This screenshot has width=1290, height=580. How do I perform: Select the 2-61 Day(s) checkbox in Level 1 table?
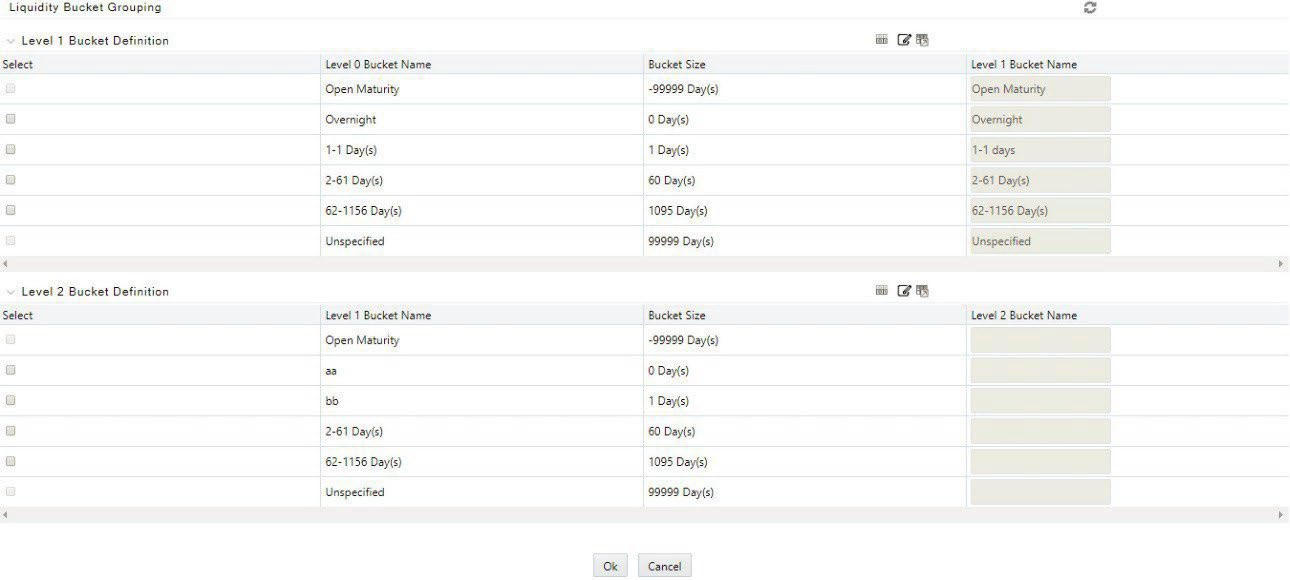(11, 180)
